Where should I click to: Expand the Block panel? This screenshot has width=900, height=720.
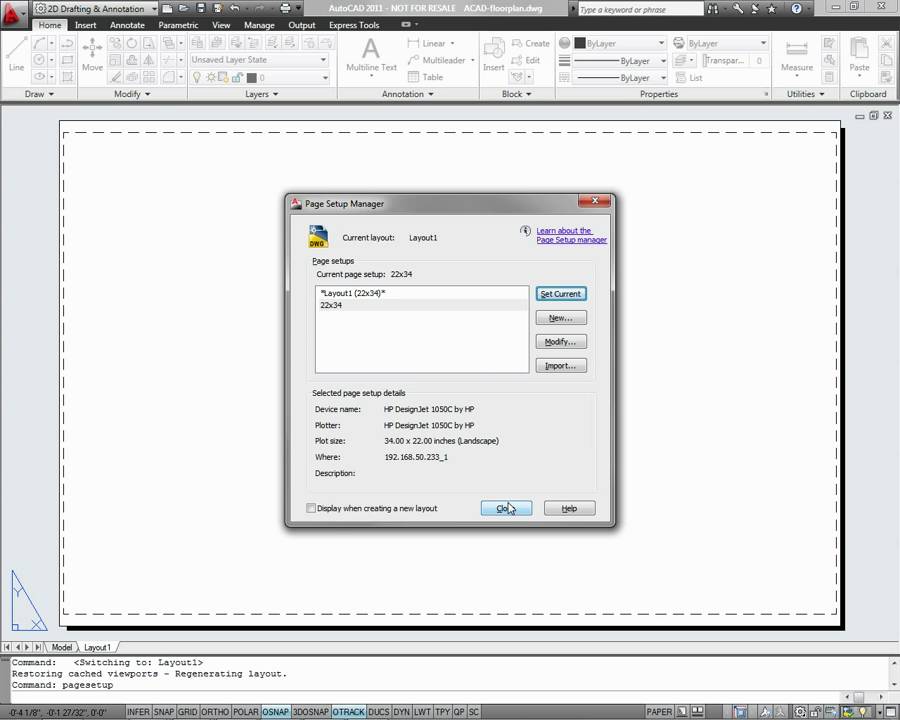pyautogui.click(x=517, y=94)
